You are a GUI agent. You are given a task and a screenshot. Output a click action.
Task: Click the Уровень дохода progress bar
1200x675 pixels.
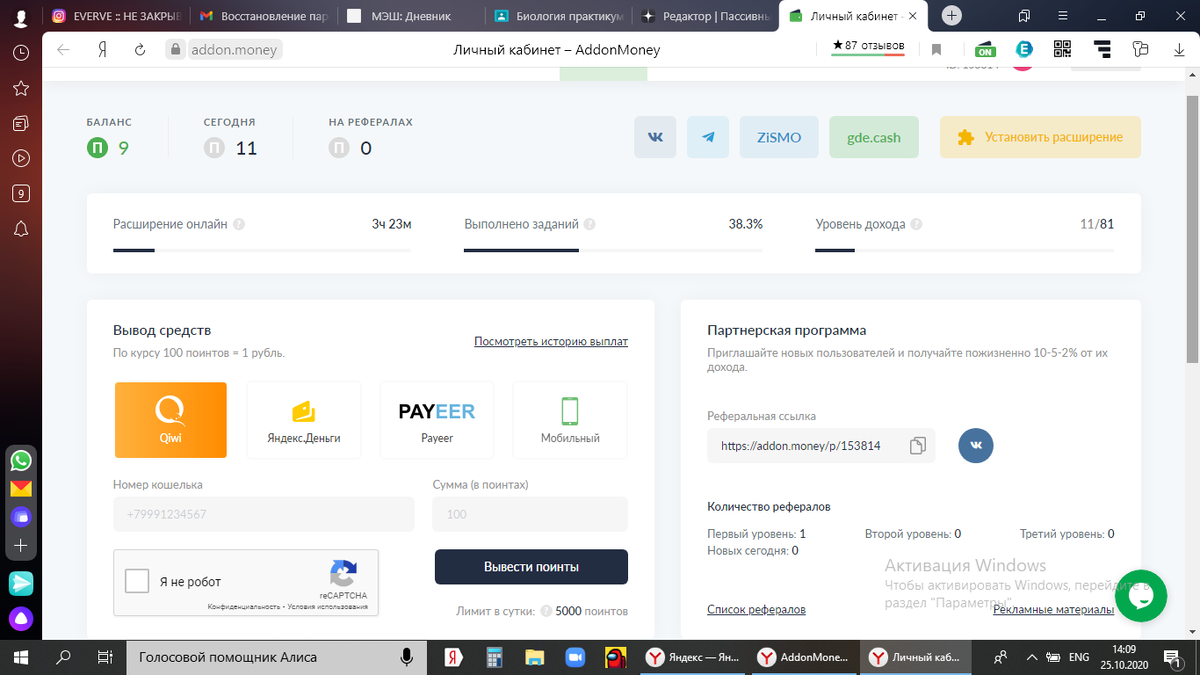(x=964, y=249)
